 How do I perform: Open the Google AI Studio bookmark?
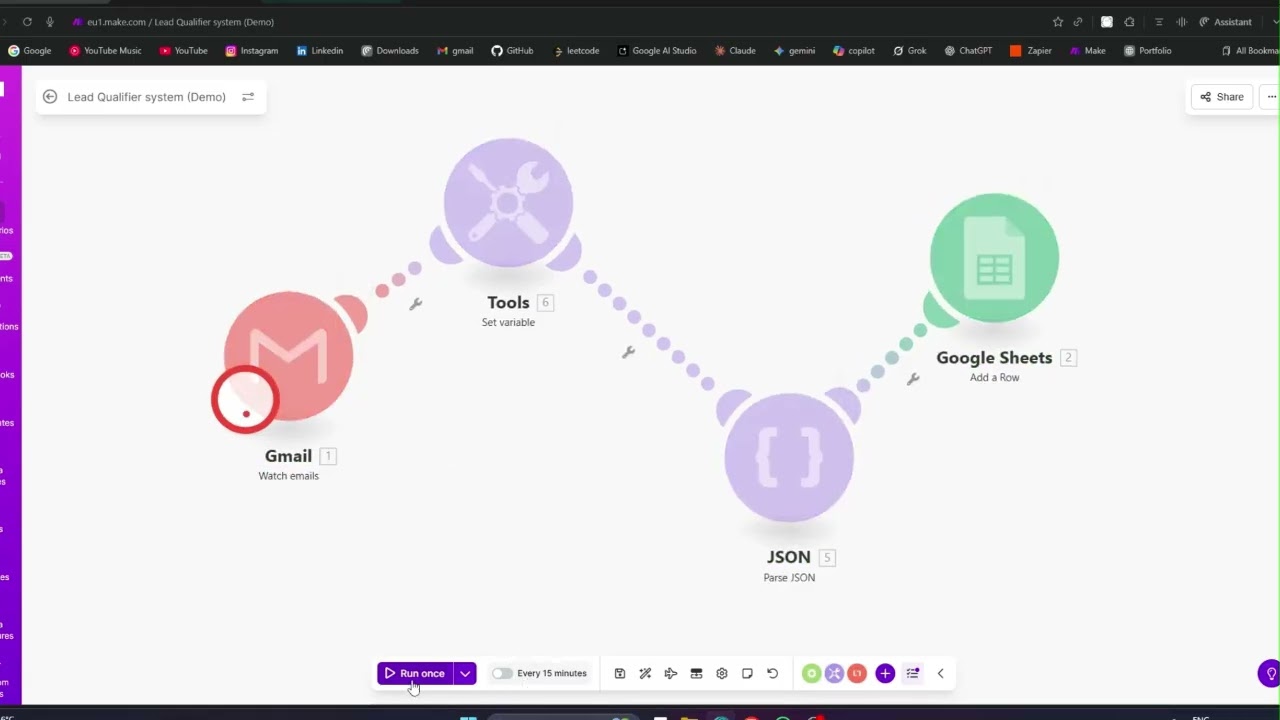(657, 51)
